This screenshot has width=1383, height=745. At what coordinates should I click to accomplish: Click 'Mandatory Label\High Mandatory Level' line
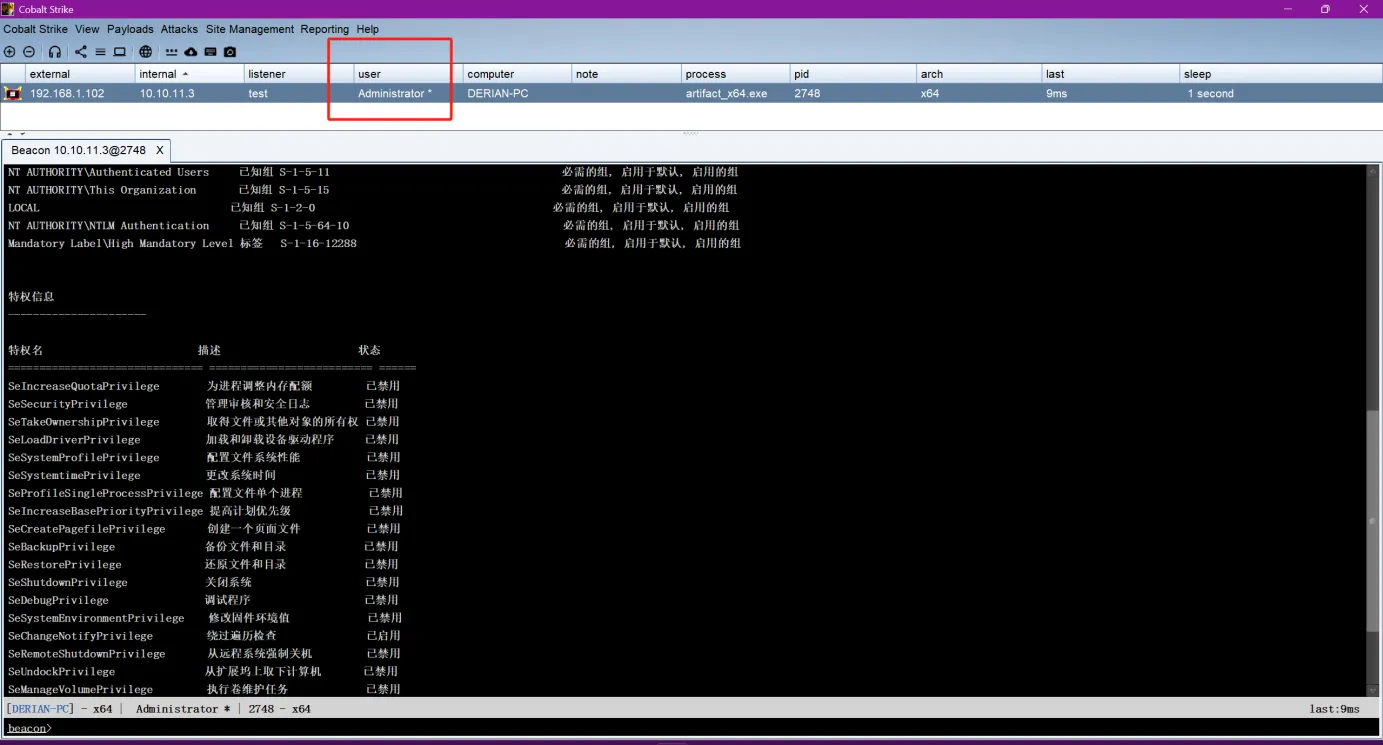[x=374, y=243]
